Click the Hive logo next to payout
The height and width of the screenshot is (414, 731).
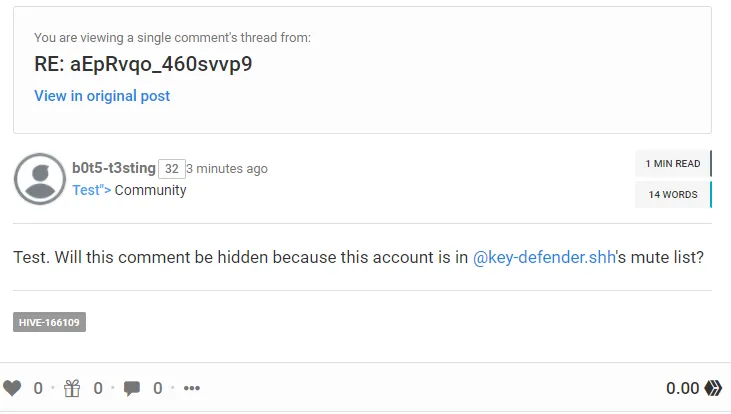[x=713, y=388]
